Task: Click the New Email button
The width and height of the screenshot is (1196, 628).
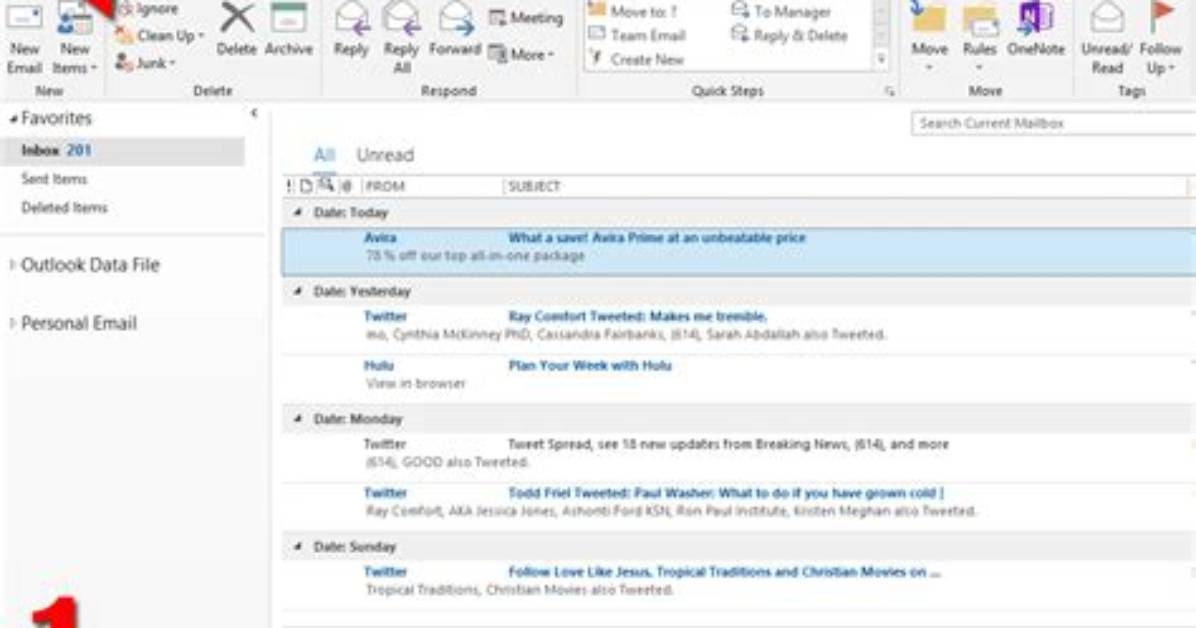Action: coord(24,38)
